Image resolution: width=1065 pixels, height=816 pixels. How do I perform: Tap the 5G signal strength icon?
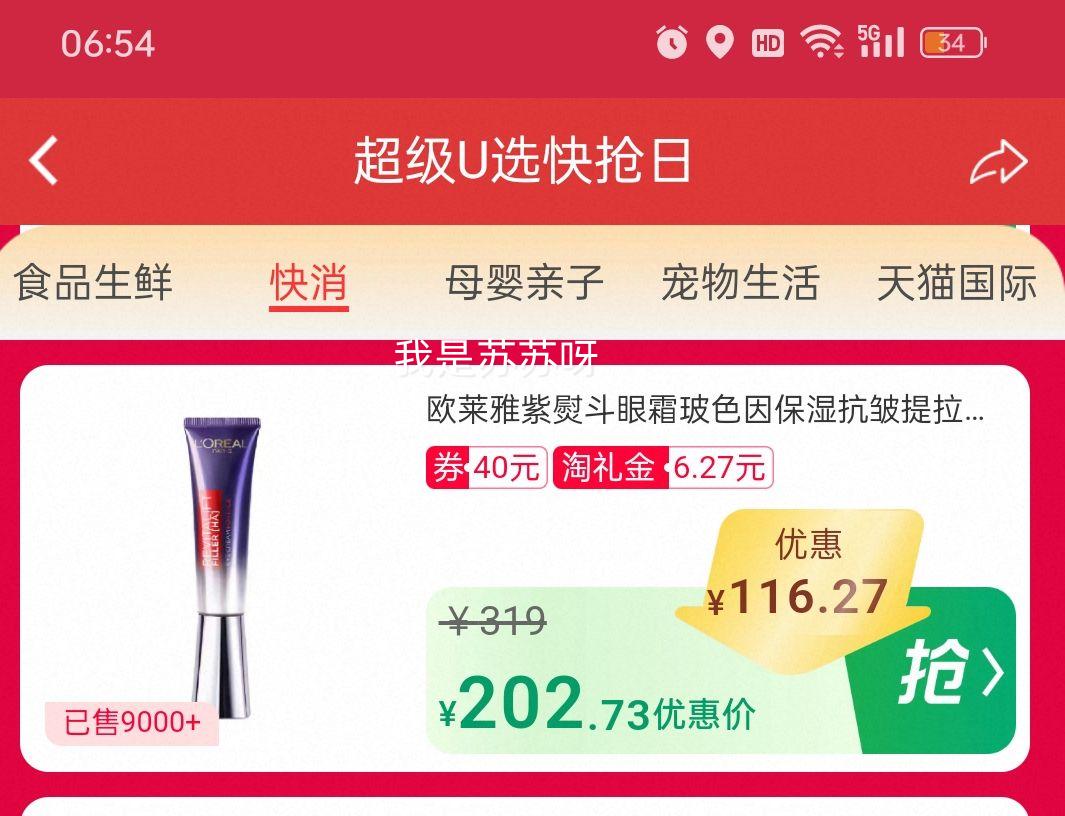881,41
